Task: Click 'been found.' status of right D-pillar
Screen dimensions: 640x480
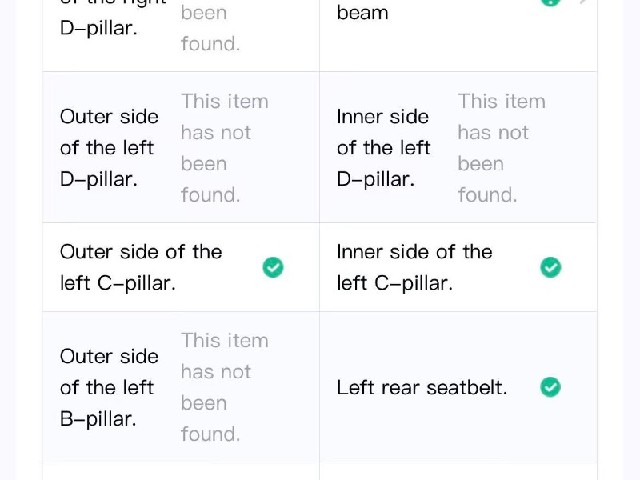Action: click(210, 28)
